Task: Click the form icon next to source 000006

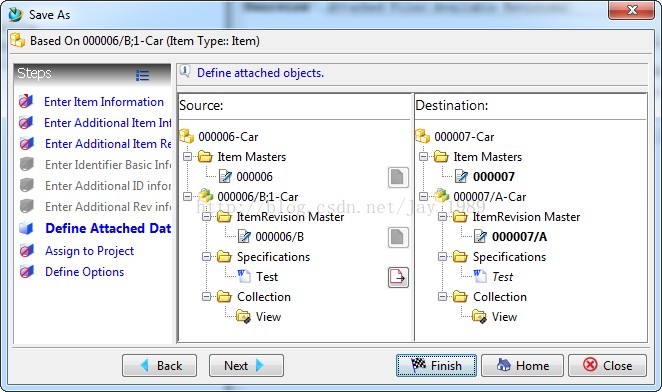Action: (x=225, y=176)
